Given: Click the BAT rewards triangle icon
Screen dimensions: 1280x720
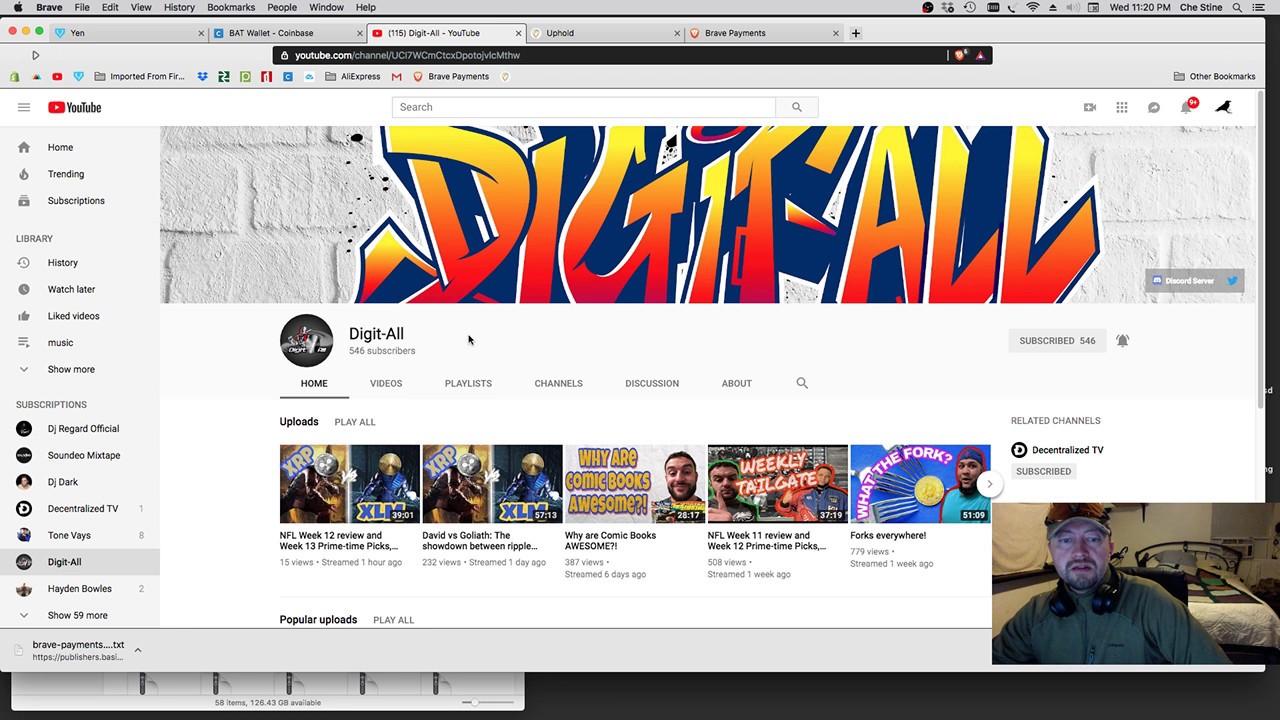Looking at the screenshot, I should pyautogui.click(x=980, y=55).
